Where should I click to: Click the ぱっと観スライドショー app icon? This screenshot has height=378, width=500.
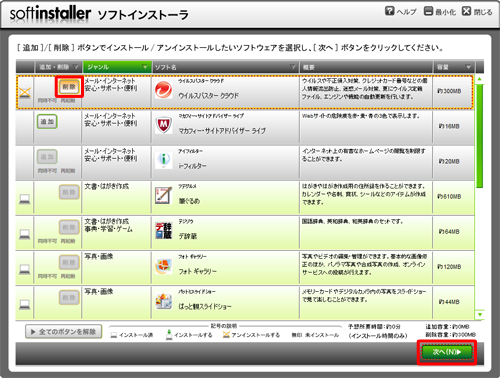(164, 301)
